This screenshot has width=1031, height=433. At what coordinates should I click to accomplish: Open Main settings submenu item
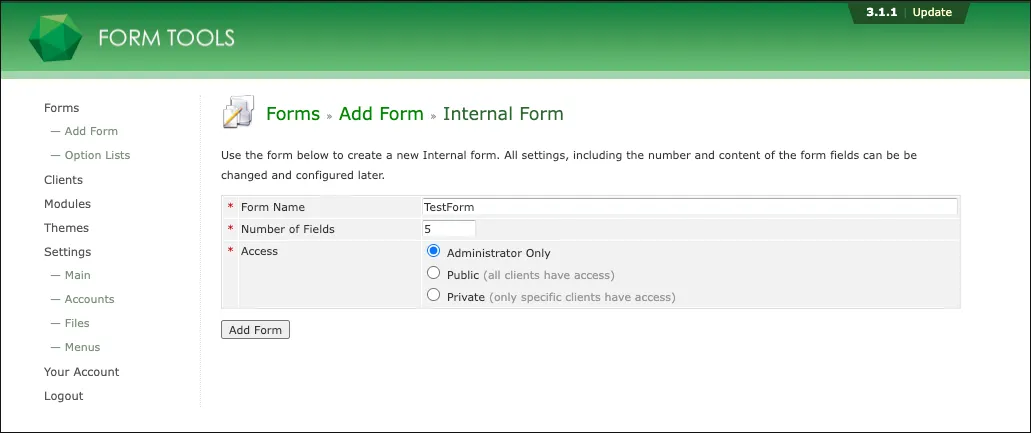click(77, 275)
